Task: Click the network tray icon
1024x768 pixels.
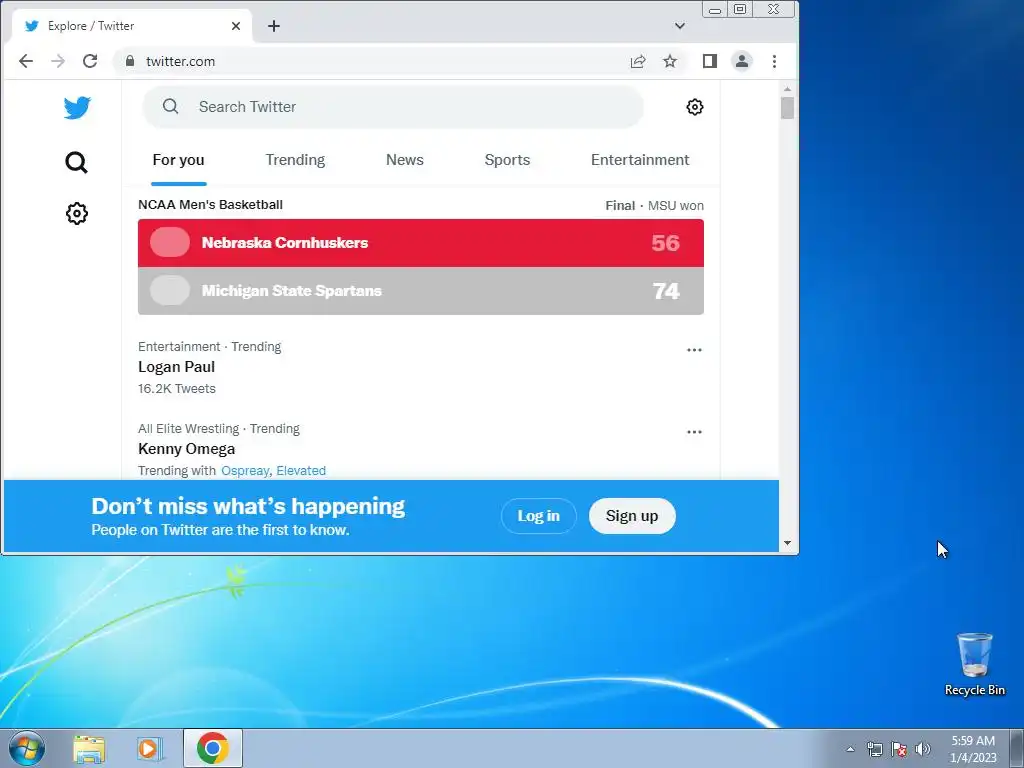Action: [x=874, y=749]
